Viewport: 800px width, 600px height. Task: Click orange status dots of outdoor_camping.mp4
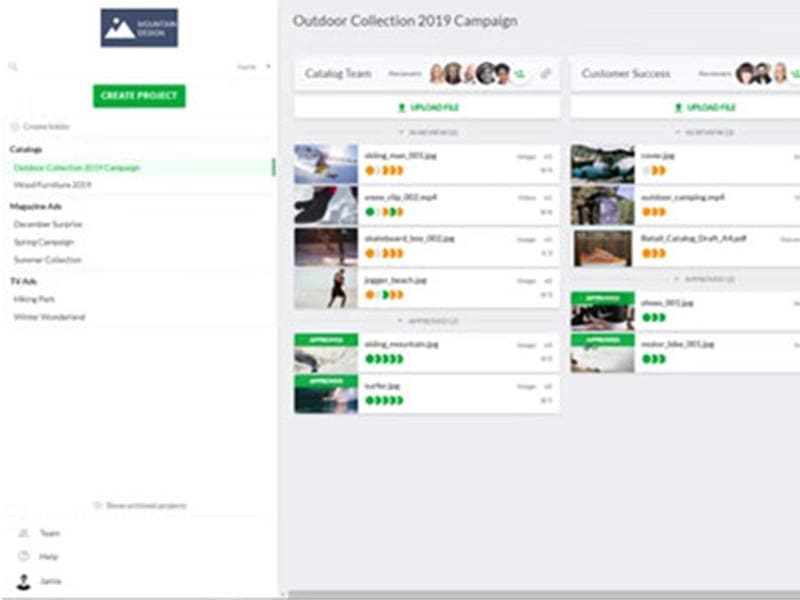pos(654,212)
